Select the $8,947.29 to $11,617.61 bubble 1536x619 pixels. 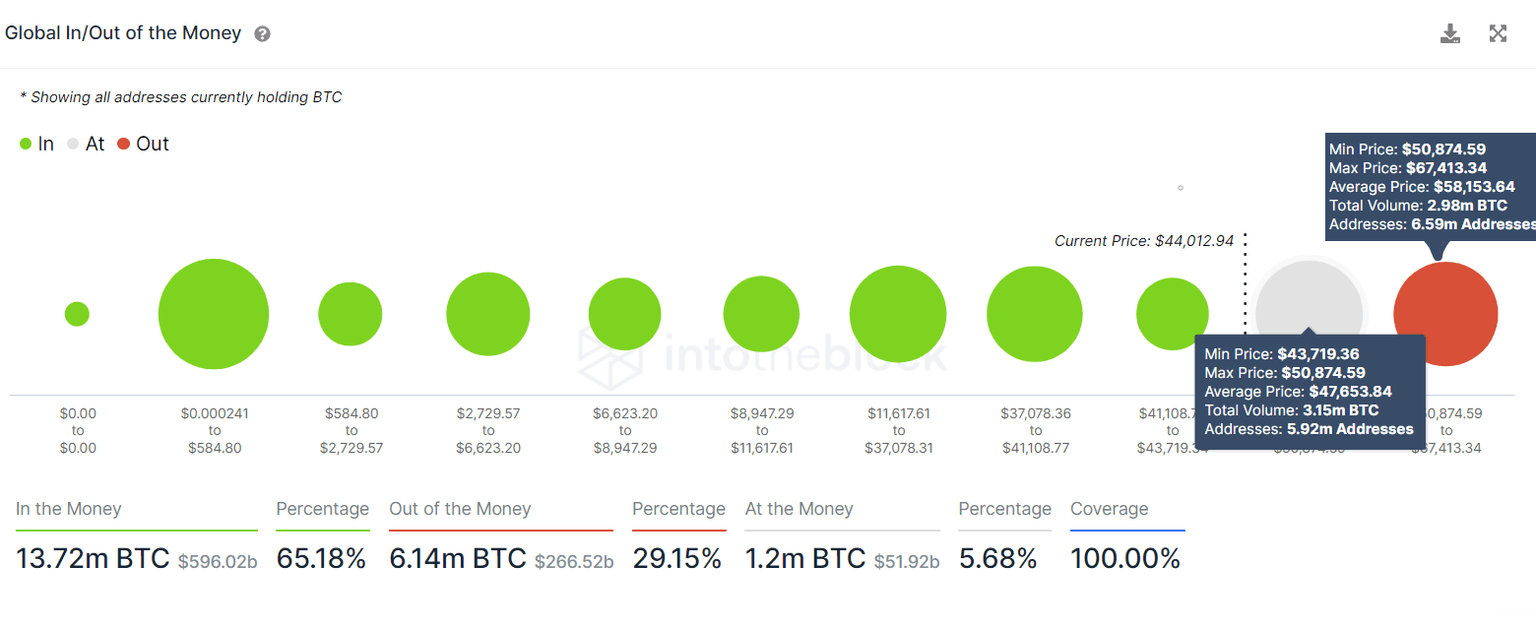761,314
